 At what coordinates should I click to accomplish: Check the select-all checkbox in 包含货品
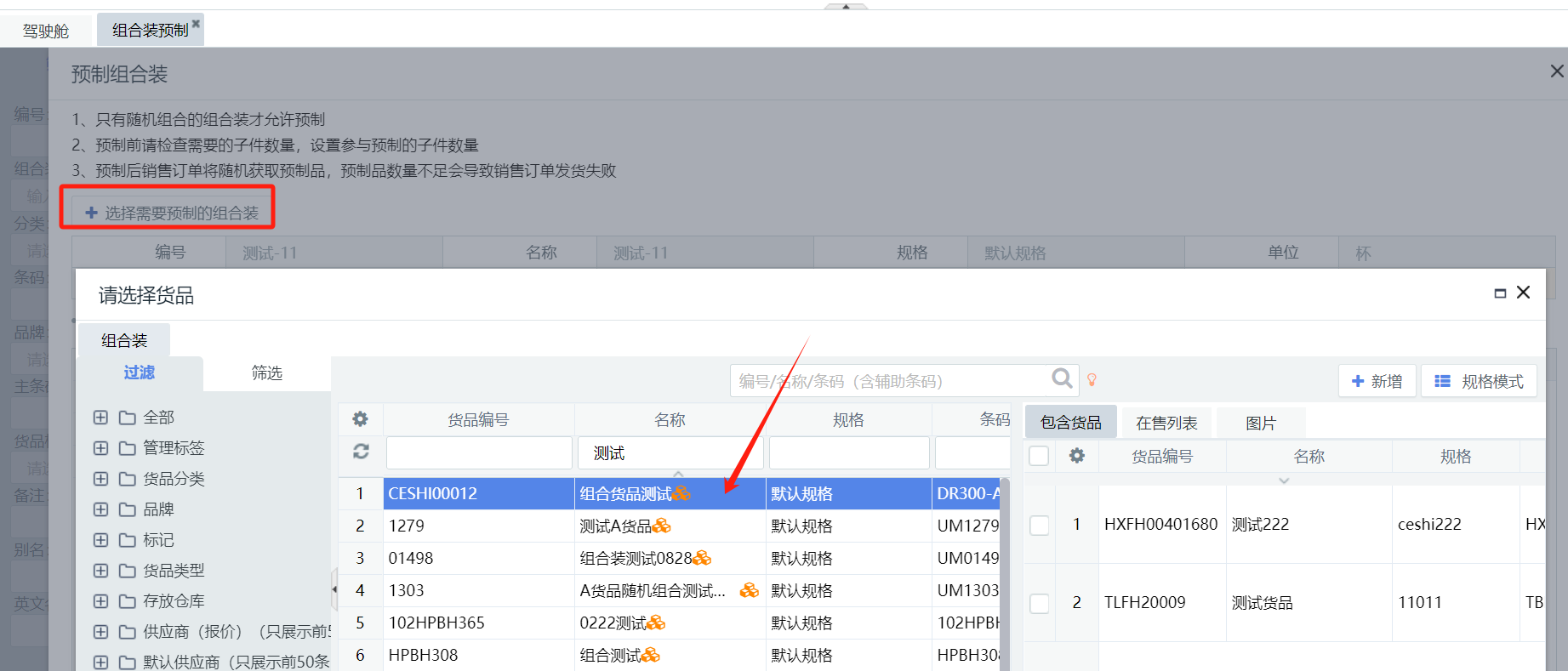click(x=1039, y=456)
